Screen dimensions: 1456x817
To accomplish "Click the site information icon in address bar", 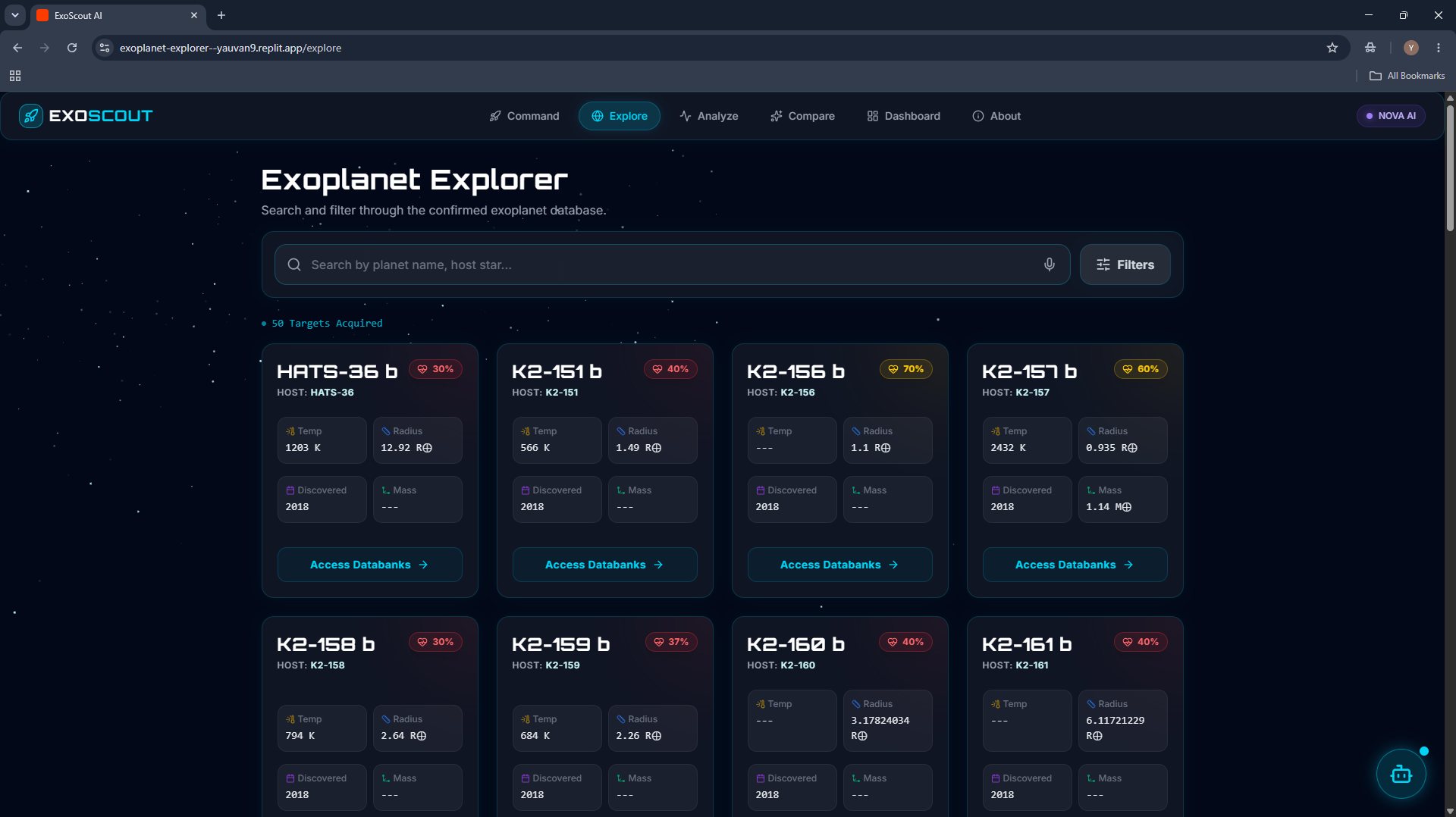I will (105, 48).
